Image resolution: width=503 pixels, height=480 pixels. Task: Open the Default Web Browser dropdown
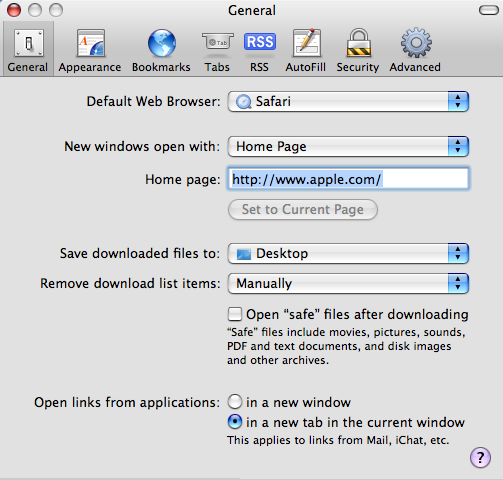click(348, 102)
